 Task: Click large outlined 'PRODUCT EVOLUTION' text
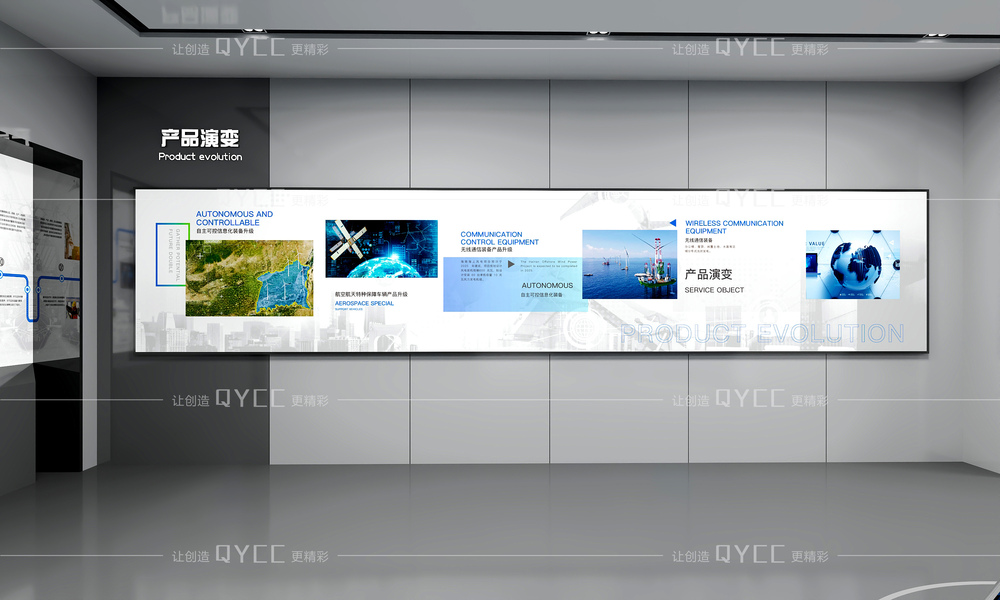pyautogui.click(x=762, y=333)
